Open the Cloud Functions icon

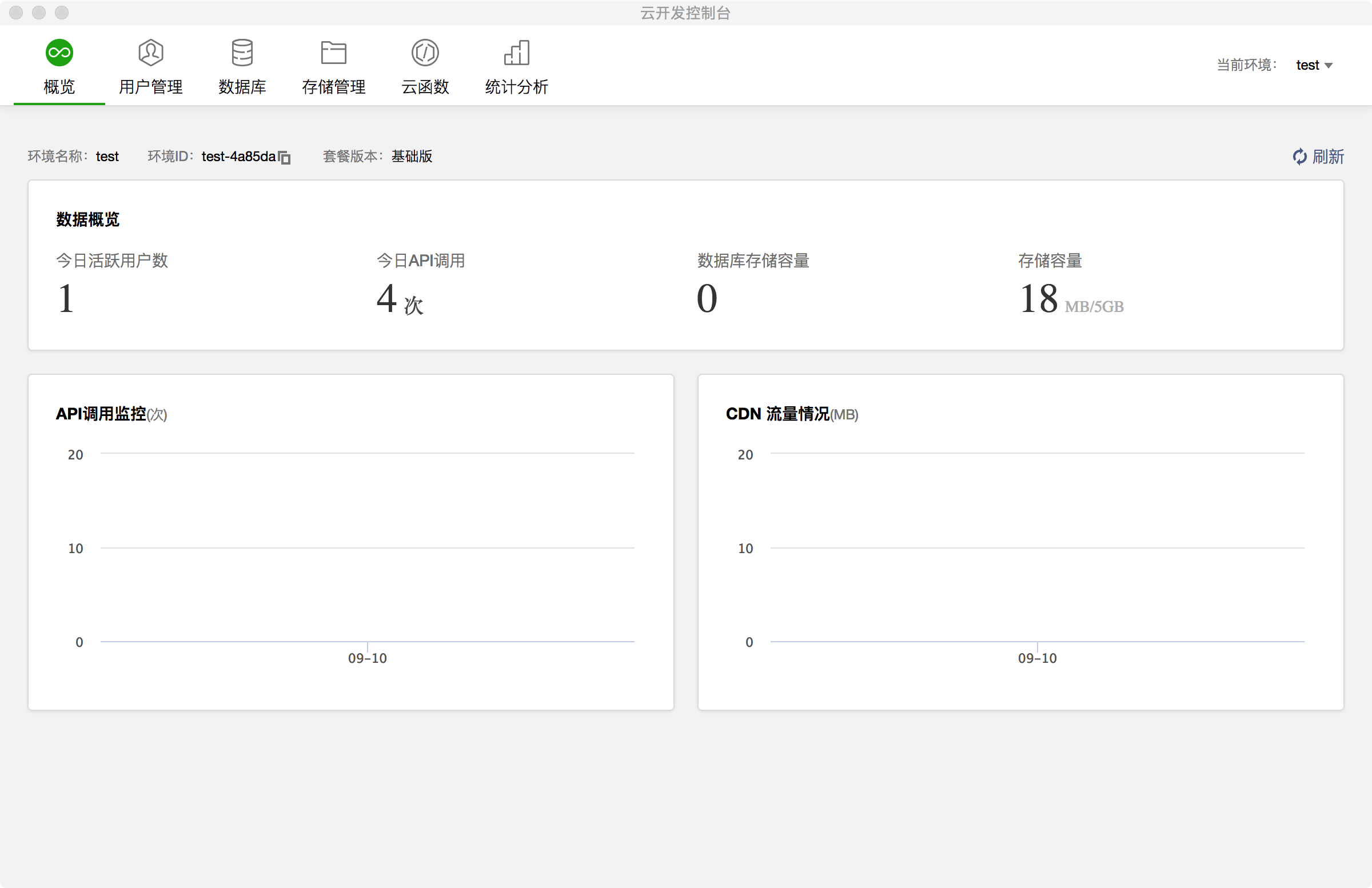pyautogui.click(x=425, y=53)
